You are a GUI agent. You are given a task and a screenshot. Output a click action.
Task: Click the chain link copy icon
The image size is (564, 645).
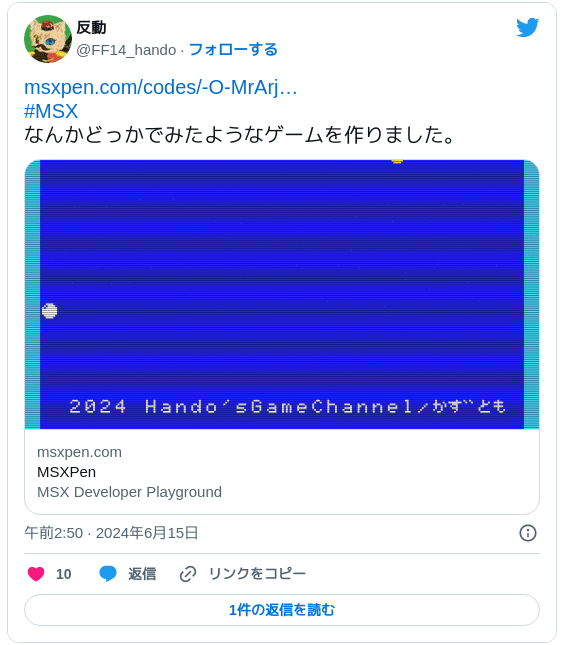pyautogui.click(x=188, y=574)
